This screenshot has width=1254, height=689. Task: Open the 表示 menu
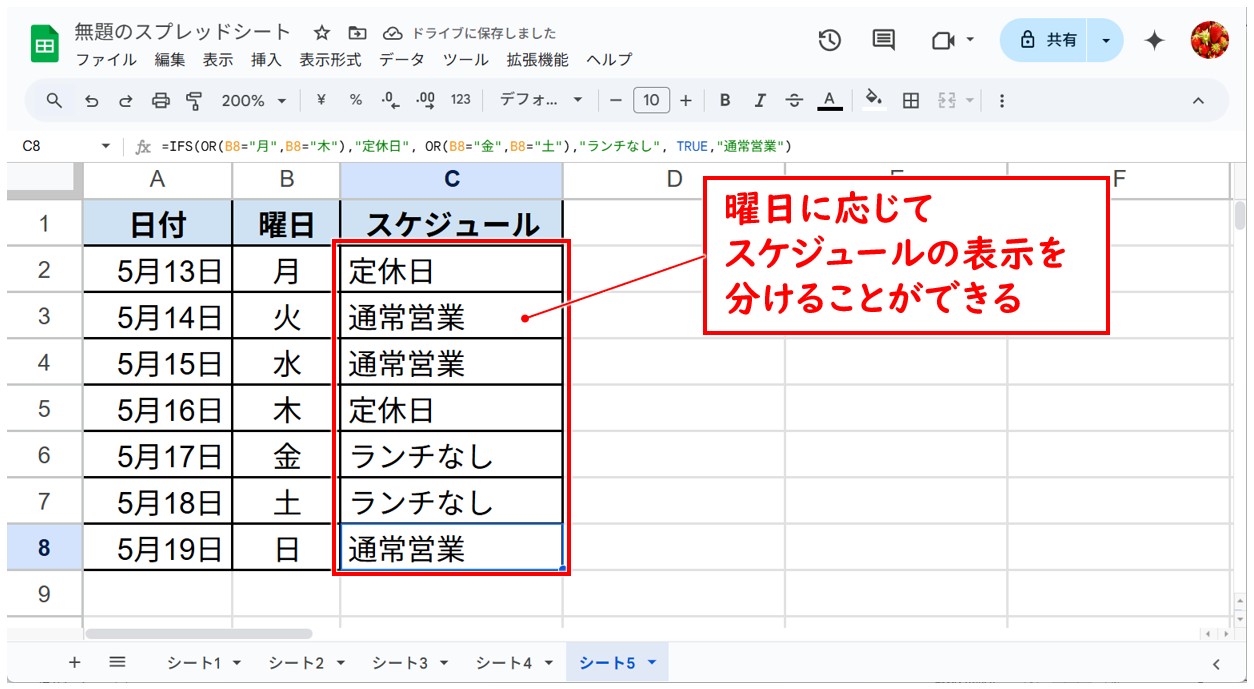pyautogui.click(x=218, y=60)
